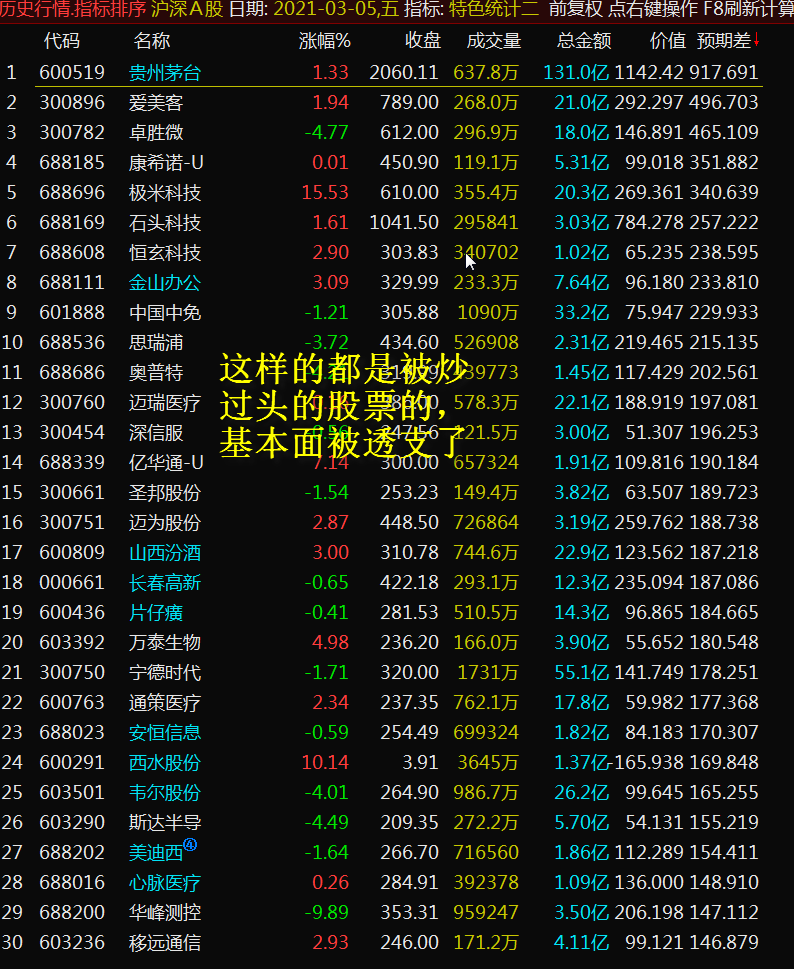The image size is (794, 969).
Task: Select stock 金山办公
Action: click(165, 282)
